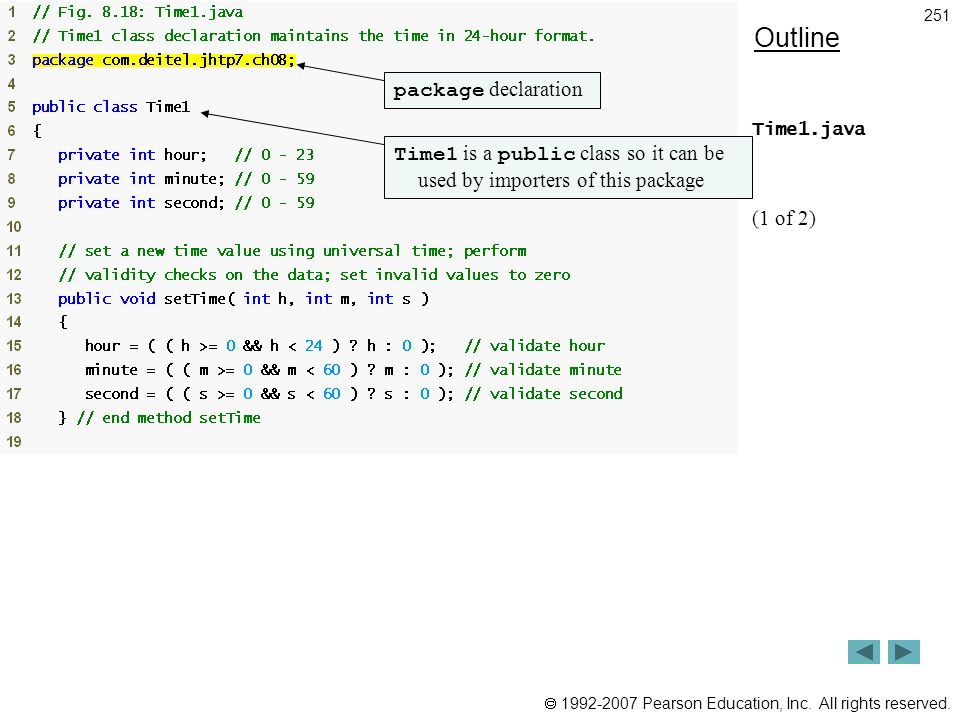
Task: Click the opening brace on line 14
Action: [63, 322]
